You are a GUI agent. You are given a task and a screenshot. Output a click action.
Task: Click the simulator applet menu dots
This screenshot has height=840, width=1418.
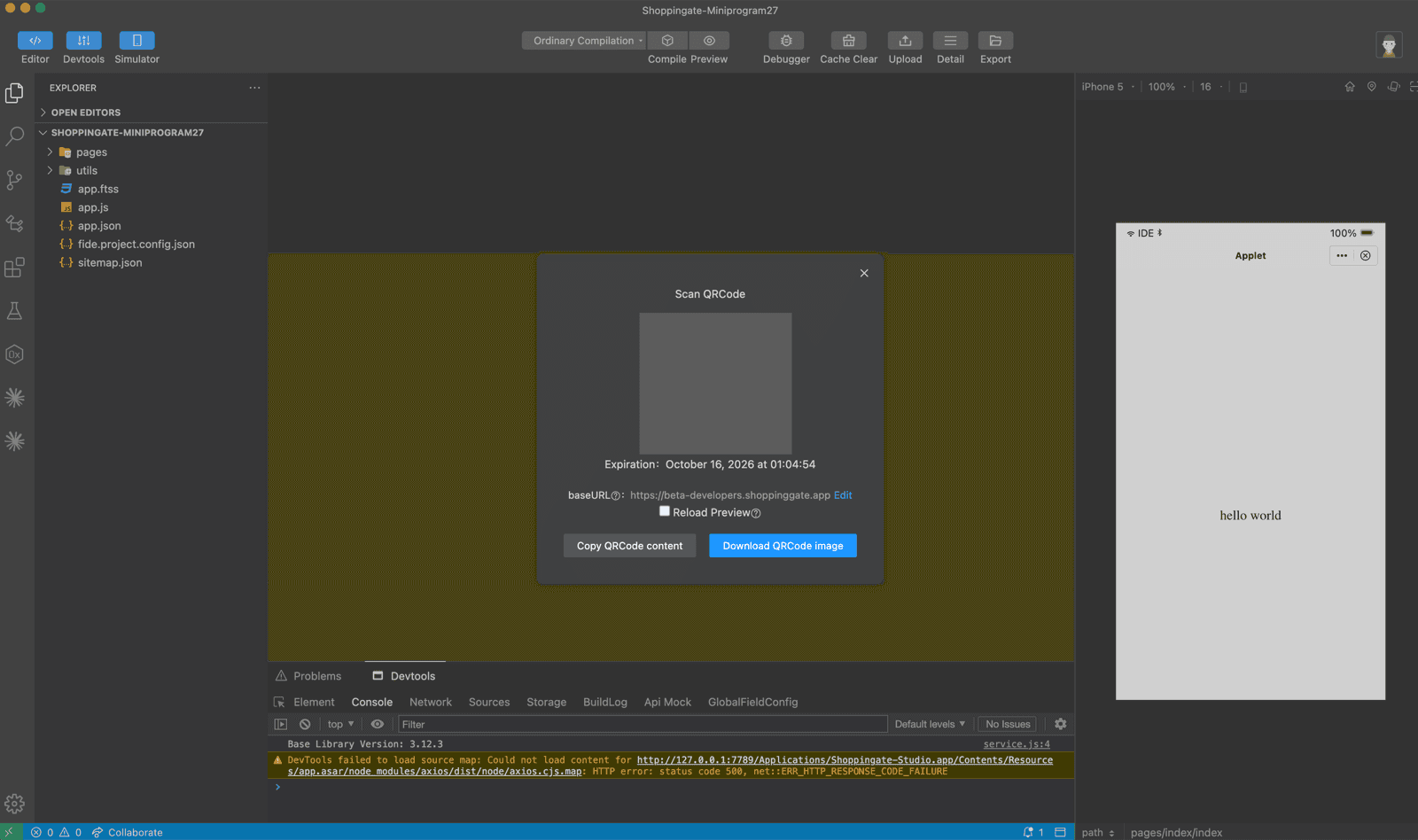tap(1342, 256)
